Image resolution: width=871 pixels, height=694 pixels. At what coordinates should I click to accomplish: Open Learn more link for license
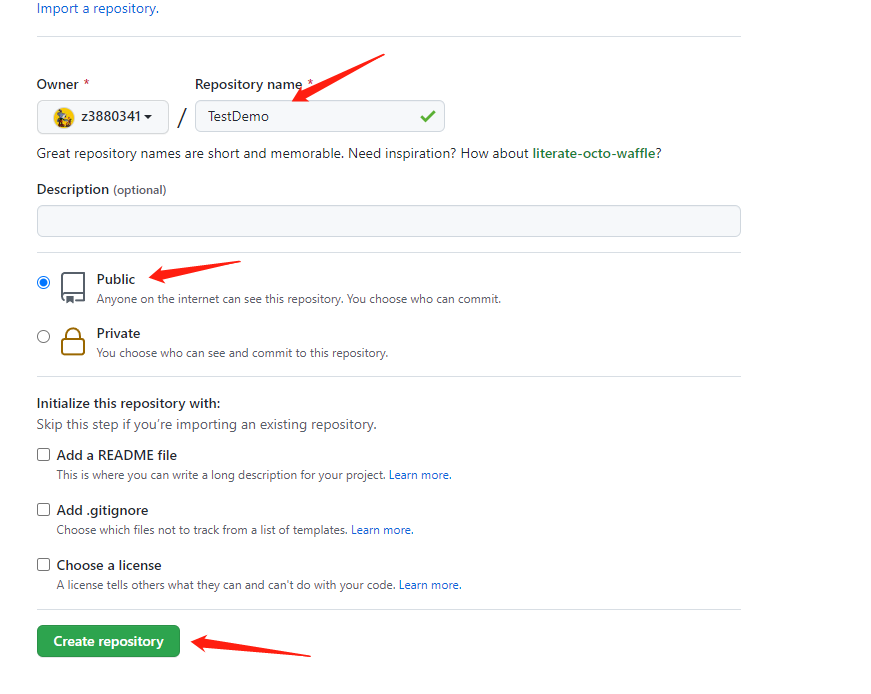430,585
